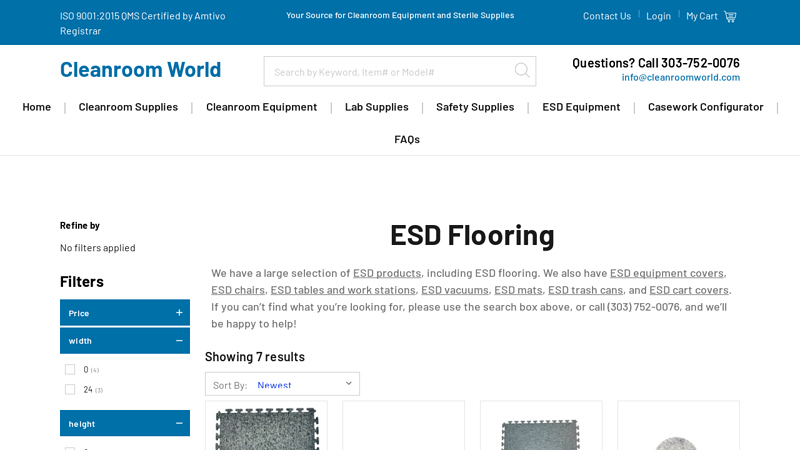Follow the ESD tables and work stations link
The height and width of the screenshot is (450, 800).
pyautogui.click(x=343, y=290)
